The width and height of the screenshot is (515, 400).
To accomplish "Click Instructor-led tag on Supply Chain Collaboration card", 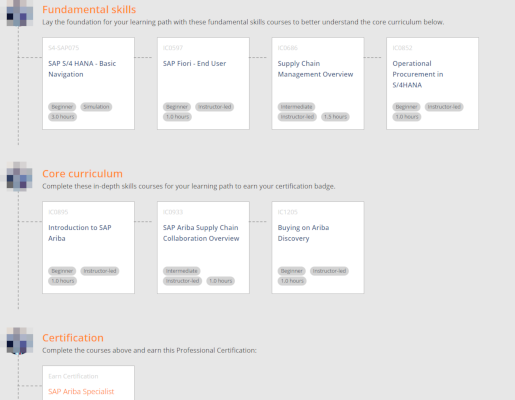I will coord(182,281).
